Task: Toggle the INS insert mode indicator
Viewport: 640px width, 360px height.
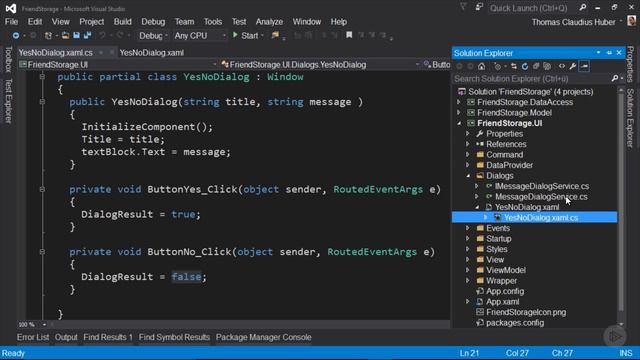Action: point(625,353)
